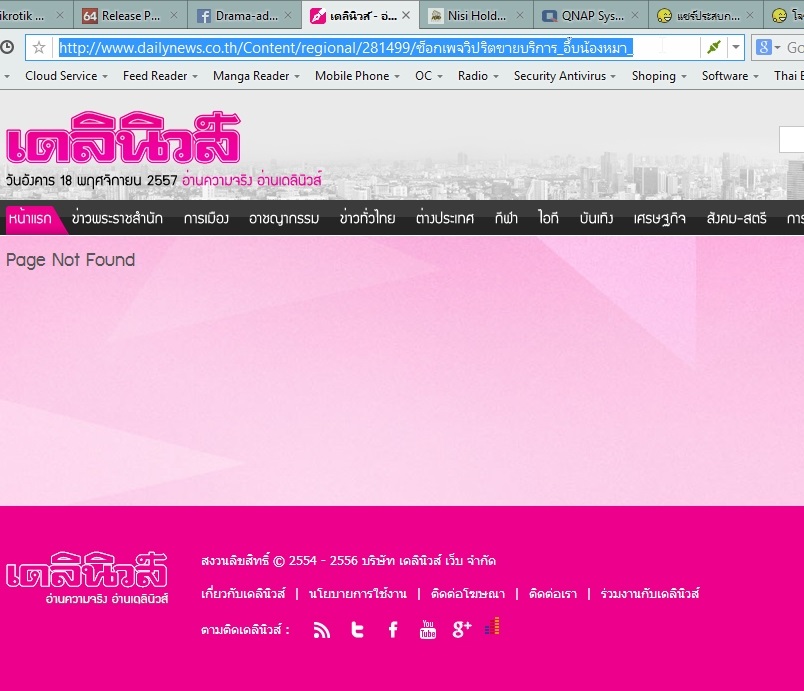804x691 pixels.
Task: Open the search engine selector dropdown arrow
Action: 777,48
